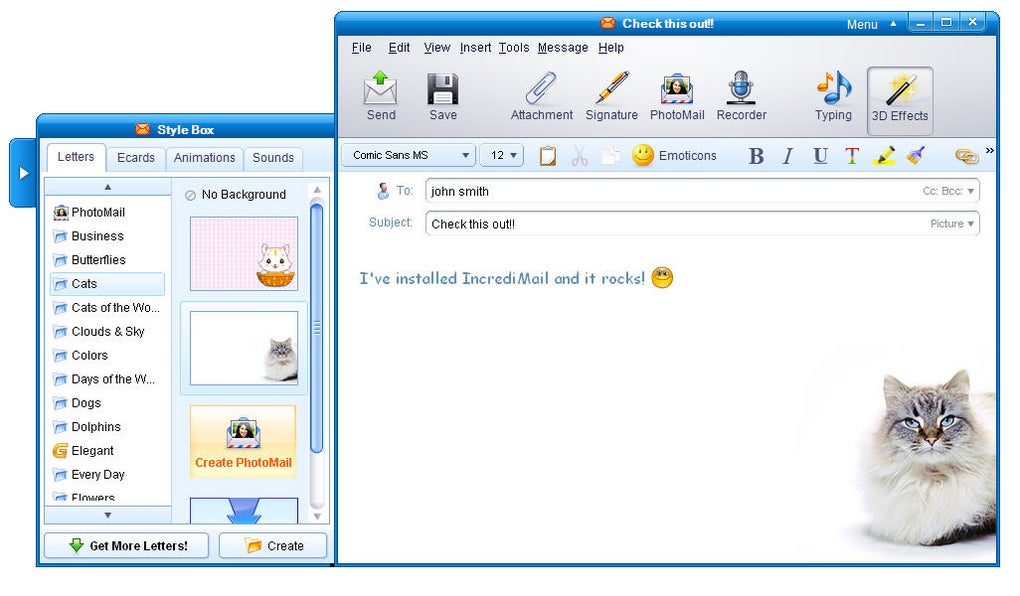Click the cut scissors icon
1020x596 pixels.
point(579,156)
